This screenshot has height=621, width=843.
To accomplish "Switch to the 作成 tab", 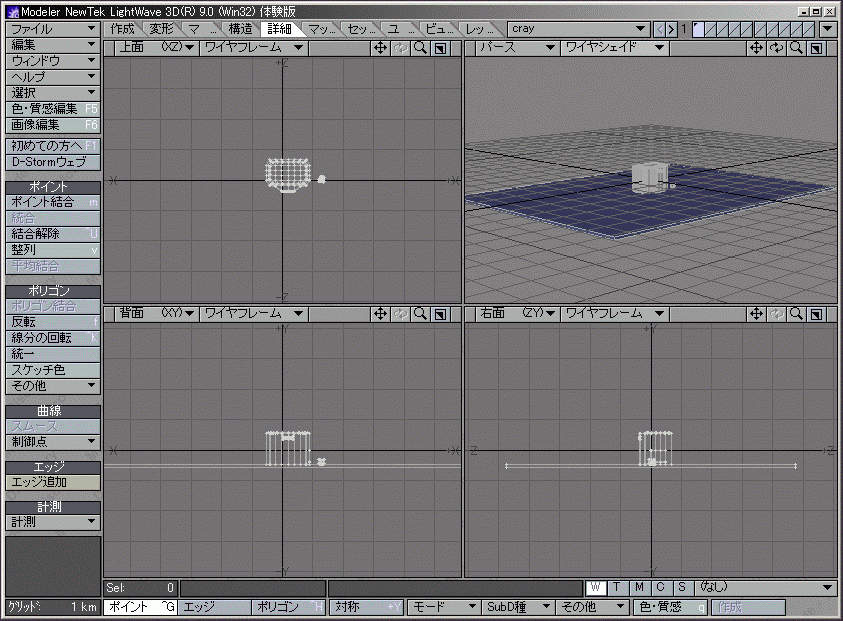I will tap(123, 29).
